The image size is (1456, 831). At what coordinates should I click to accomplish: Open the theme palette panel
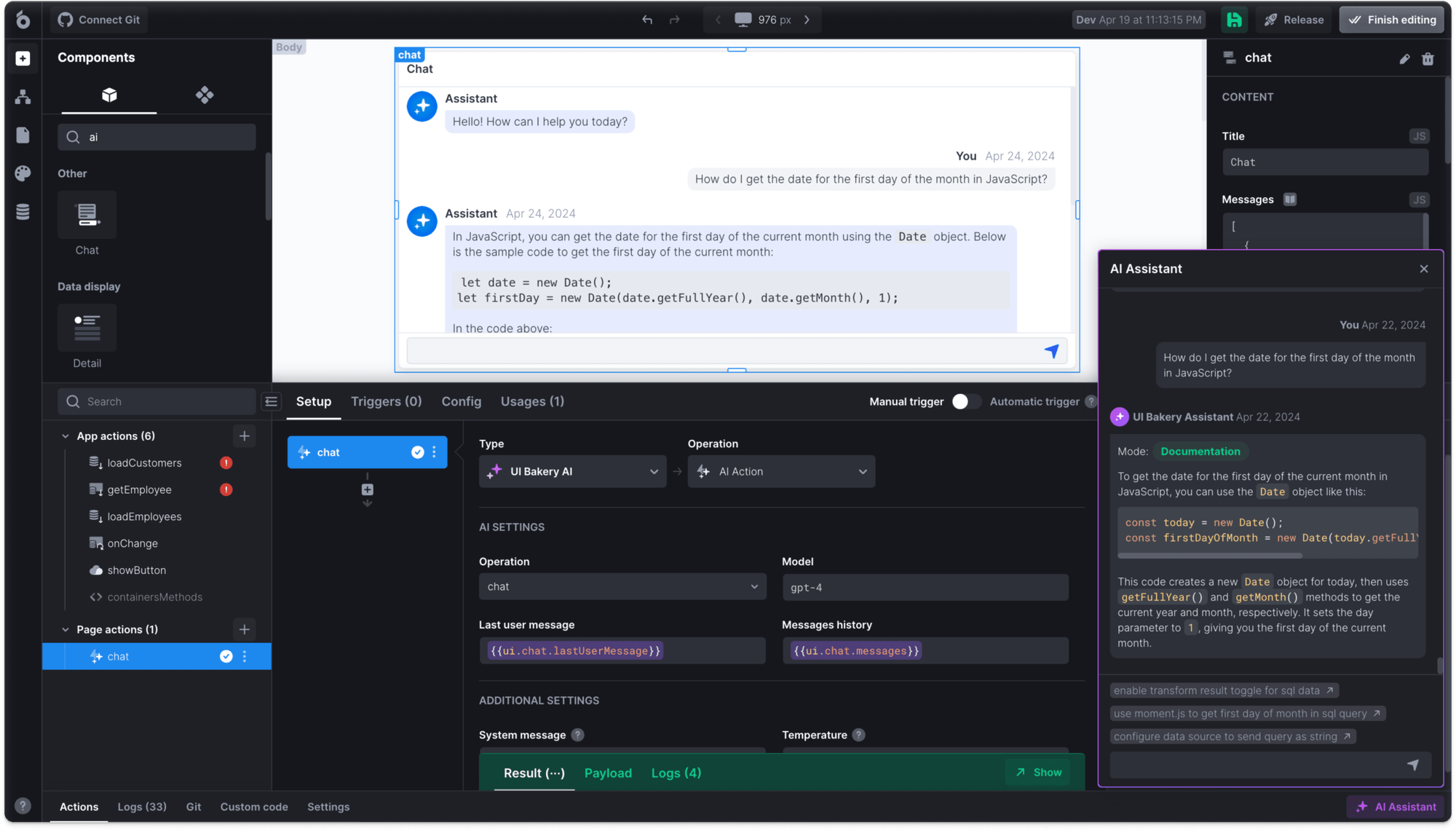[23, 173]
